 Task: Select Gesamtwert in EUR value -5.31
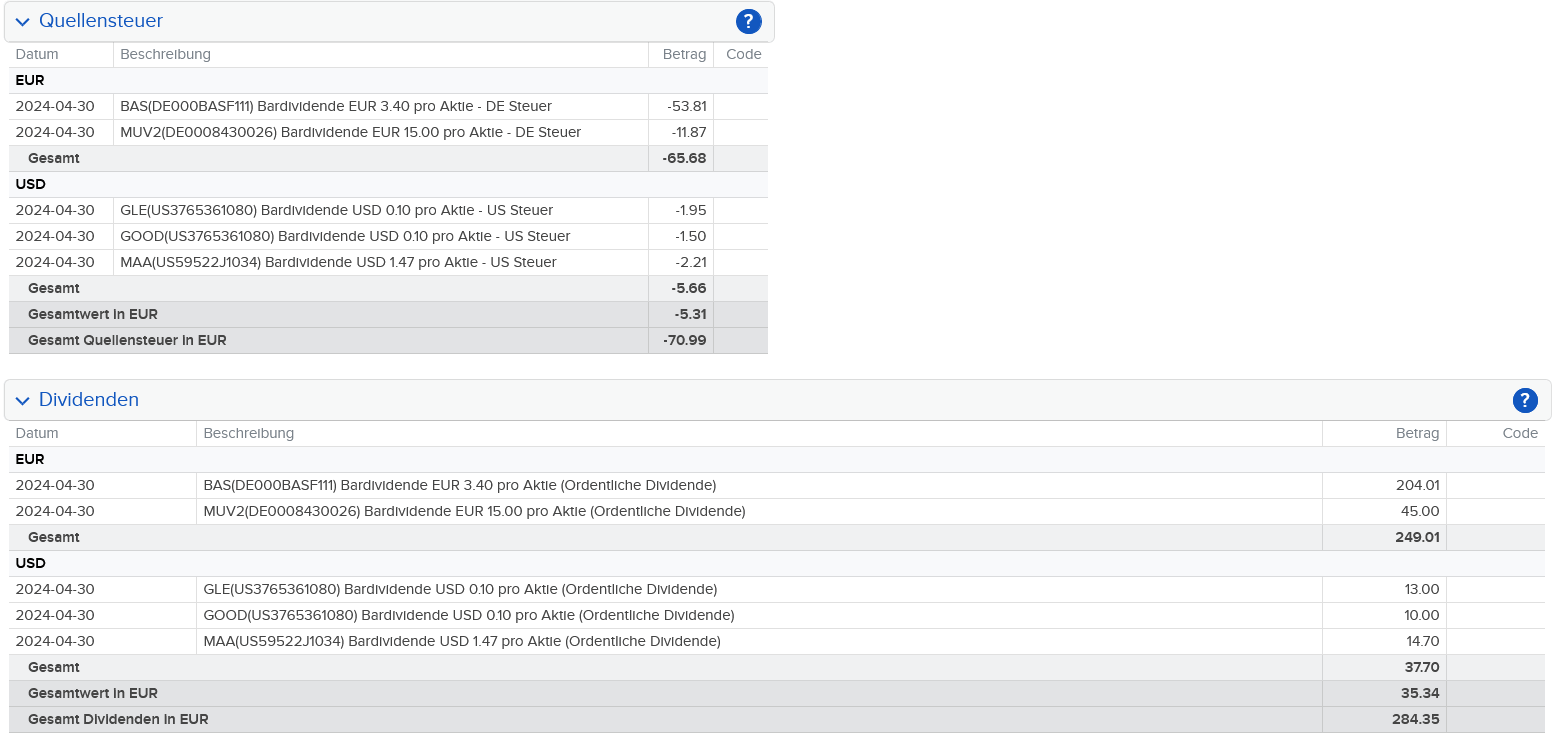[690, 314]
